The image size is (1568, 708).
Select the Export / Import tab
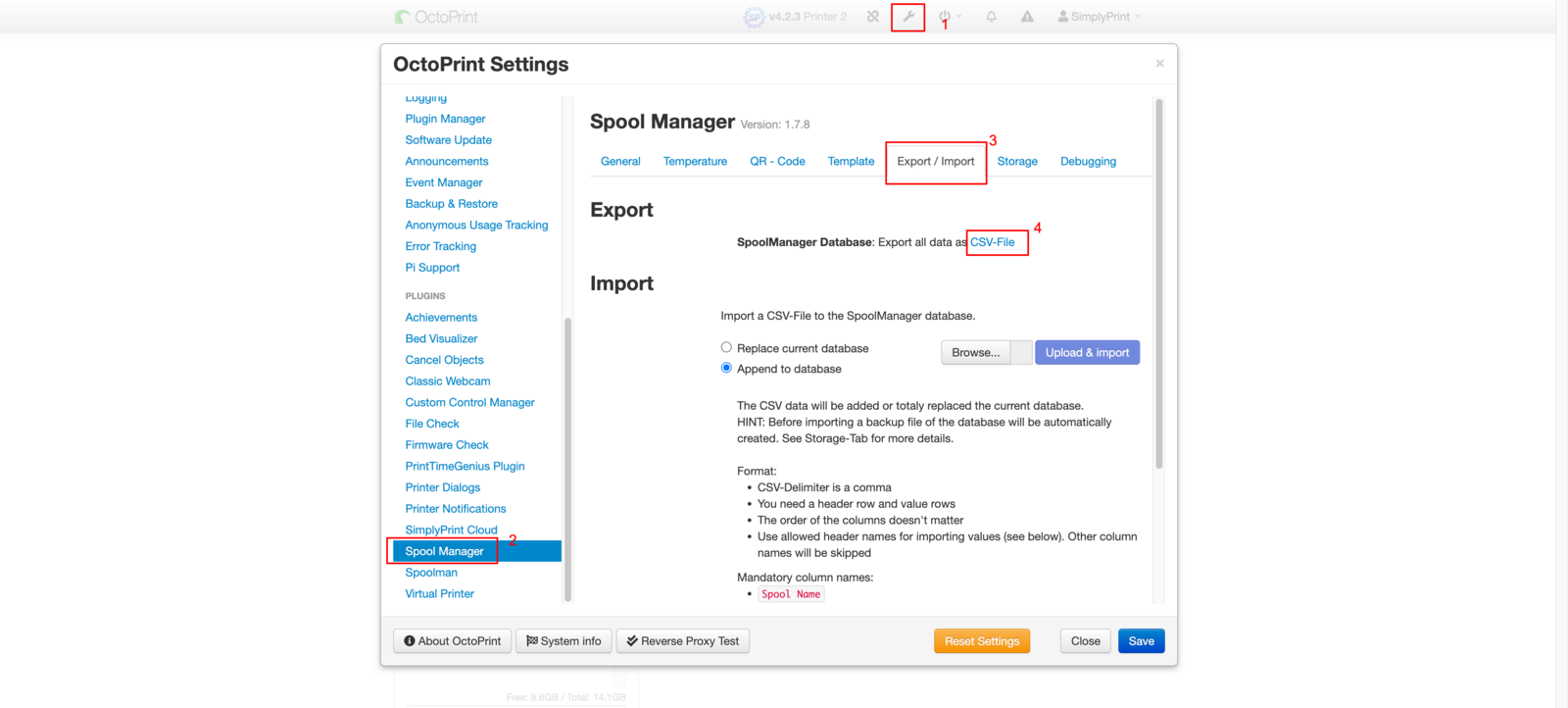tap(936, 162)
